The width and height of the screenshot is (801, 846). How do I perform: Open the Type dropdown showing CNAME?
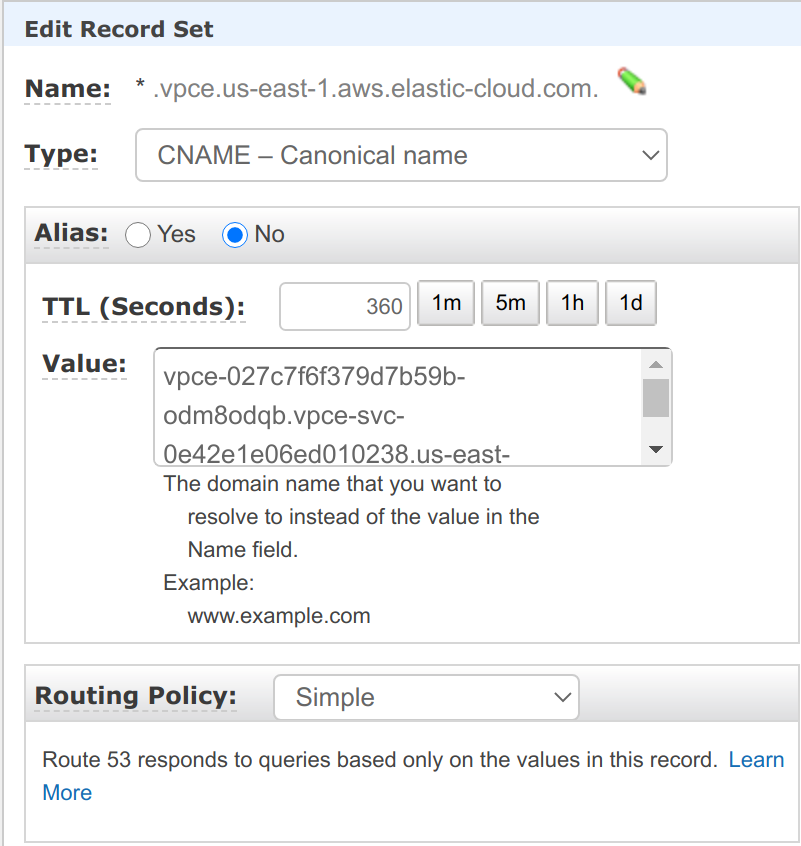coord(401,156)
